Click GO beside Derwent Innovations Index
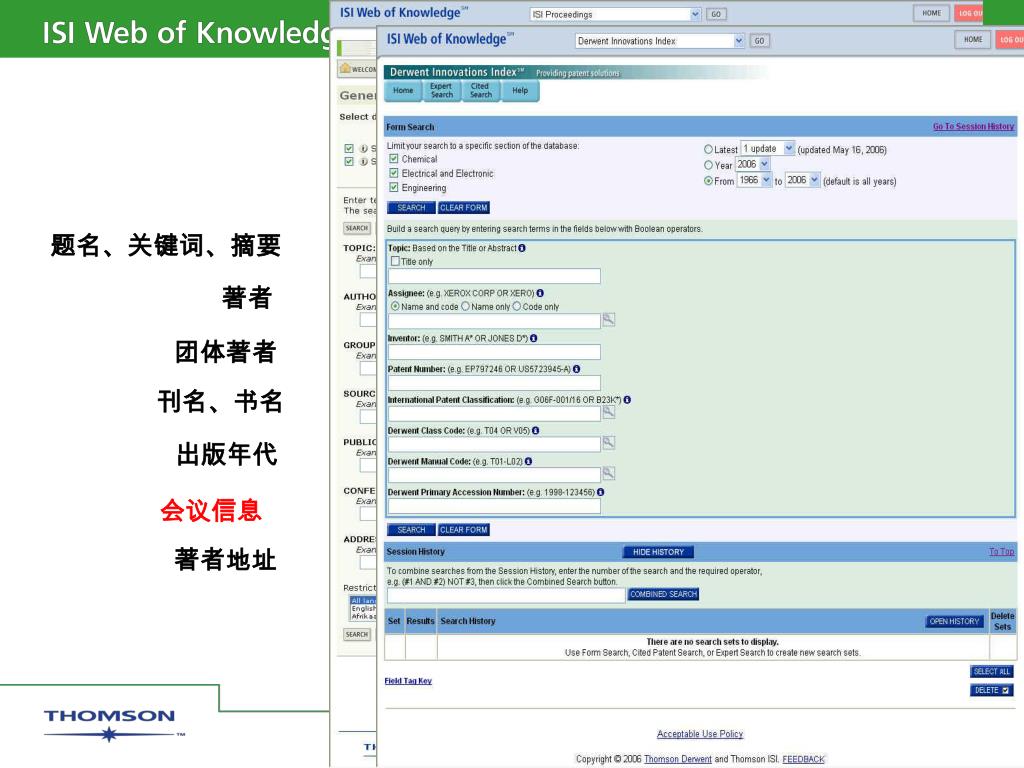Screen dimensions: 1024x768 pos(760,40)
